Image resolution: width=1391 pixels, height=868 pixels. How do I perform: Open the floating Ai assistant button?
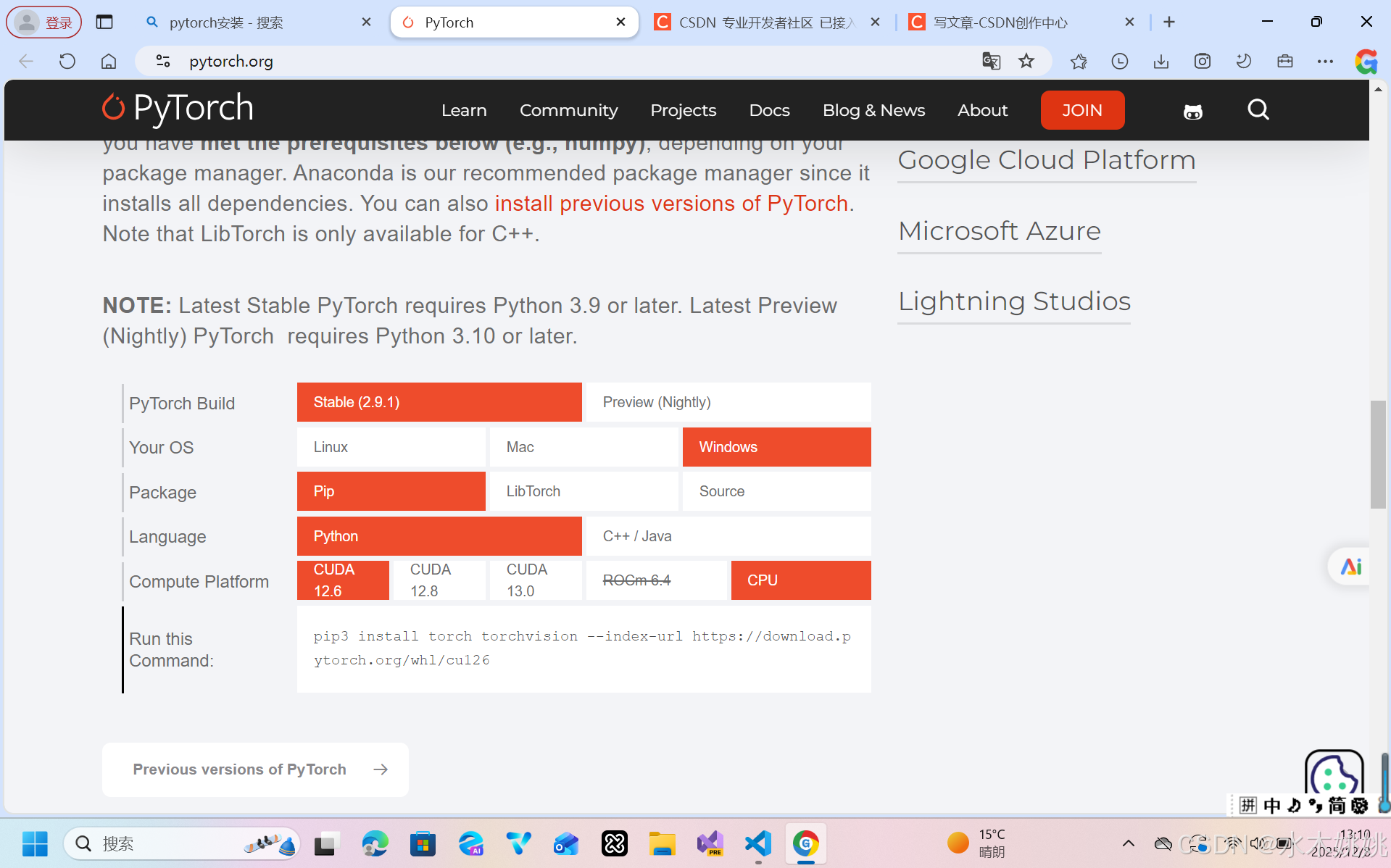(1350, 567)
